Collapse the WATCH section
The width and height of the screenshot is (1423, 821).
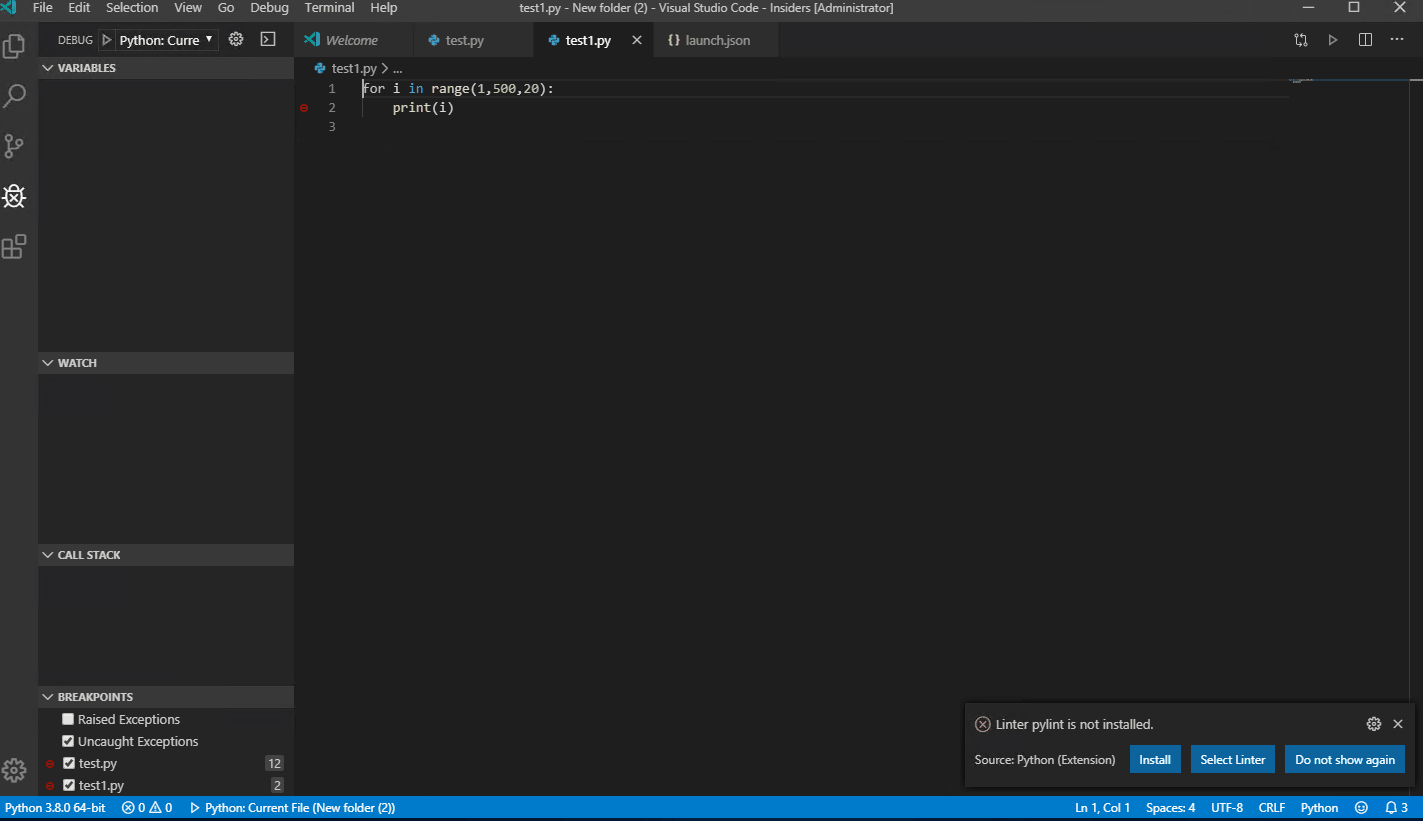(x=166, y=363)
